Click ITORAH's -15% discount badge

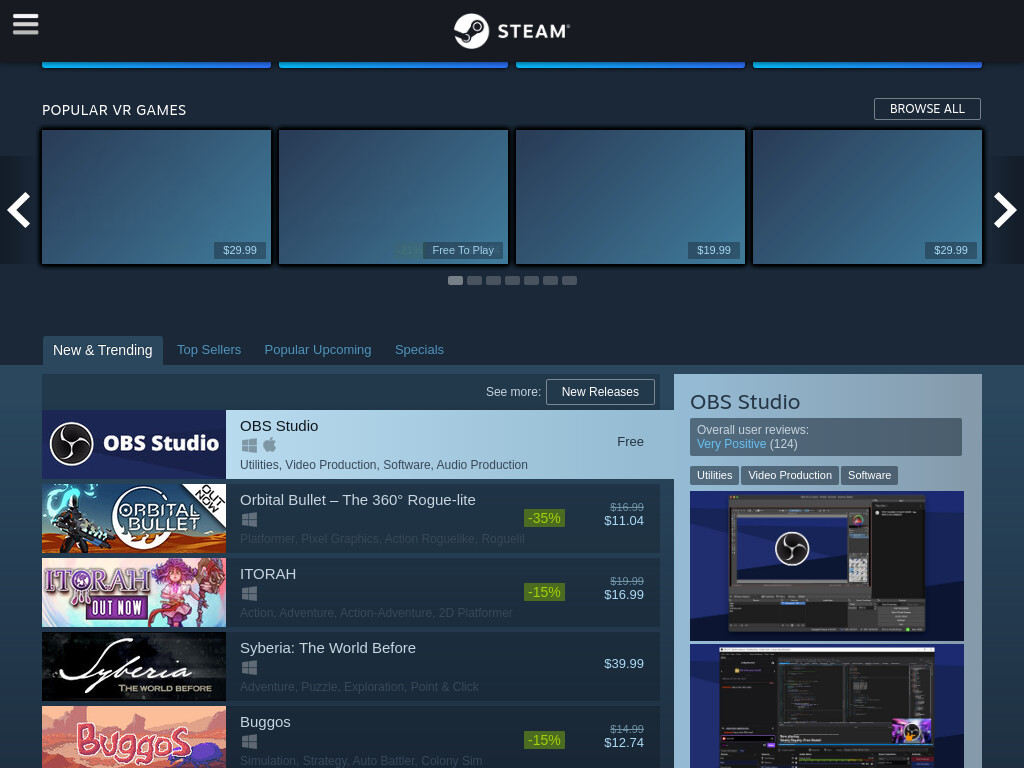click(544, 592)
